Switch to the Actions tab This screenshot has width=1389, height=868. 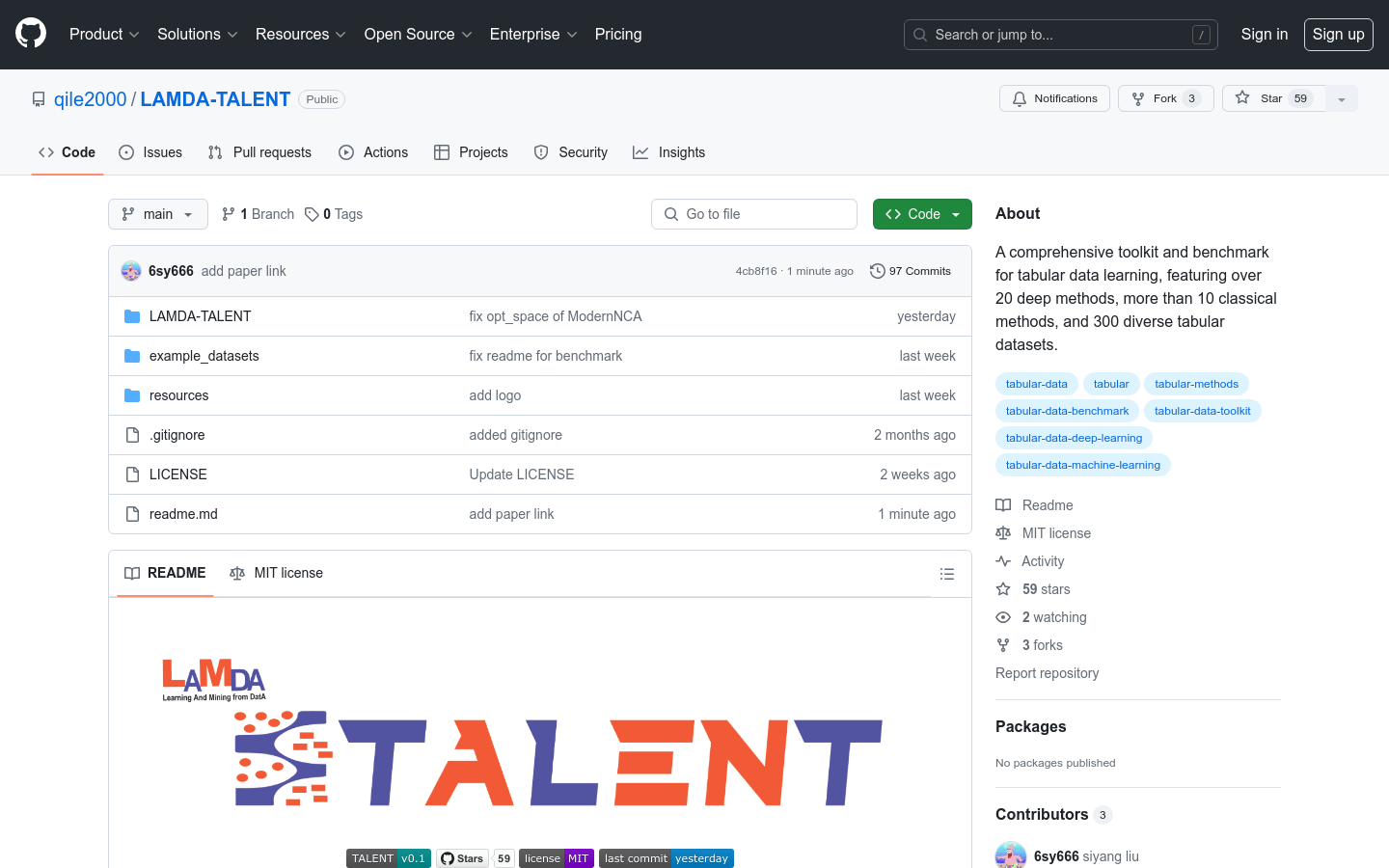click(x=373, y=152)
